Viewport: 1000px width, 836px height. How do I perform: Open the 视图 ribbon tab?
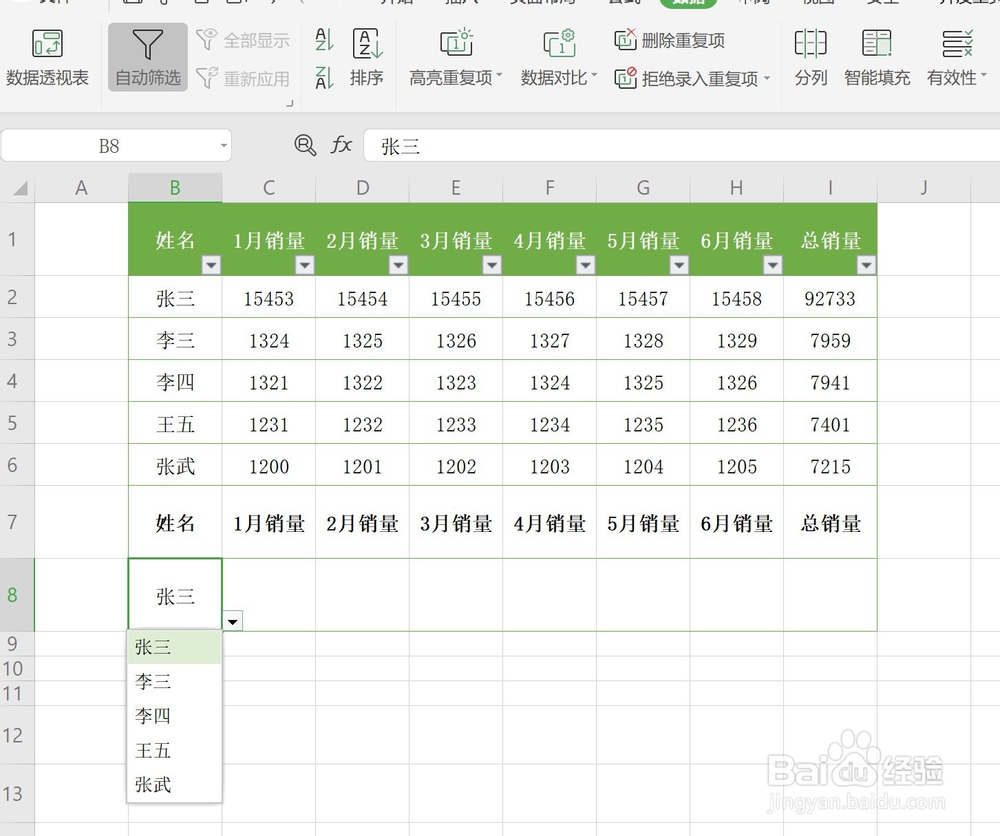(x=818, y=3)
